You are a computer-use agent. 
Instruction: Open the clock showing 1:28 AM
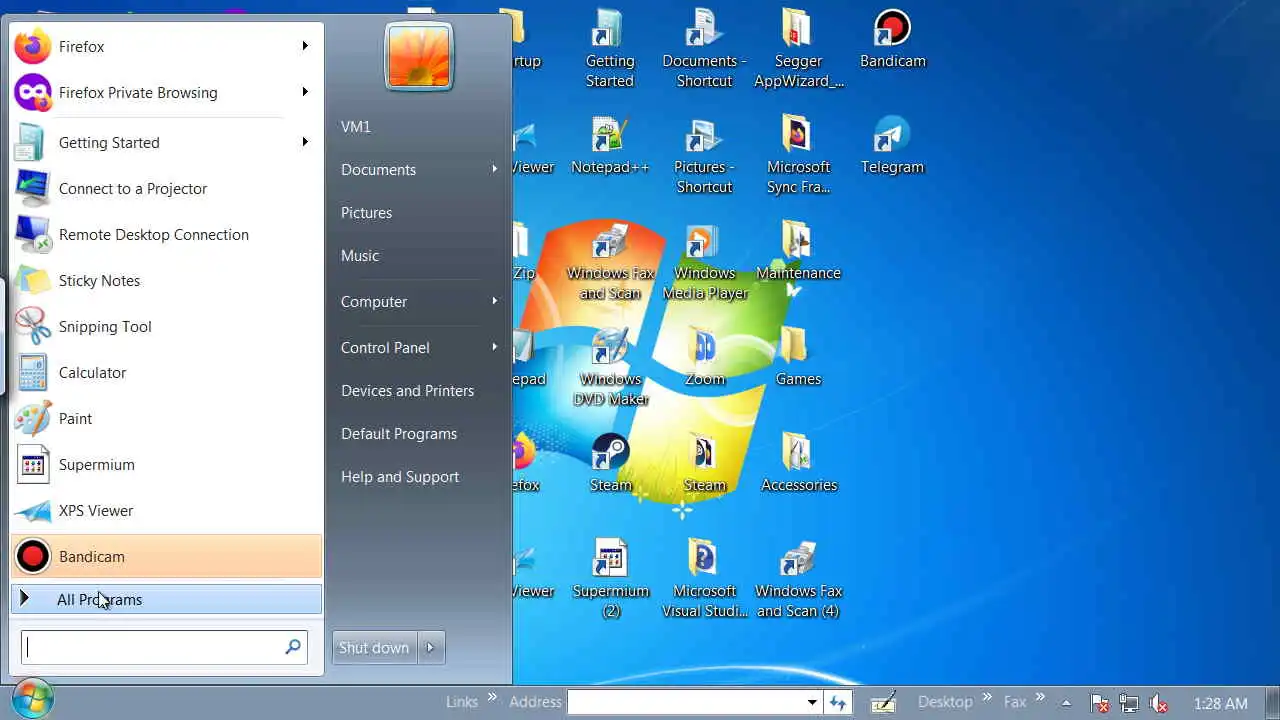click(x=1220, y=703)
